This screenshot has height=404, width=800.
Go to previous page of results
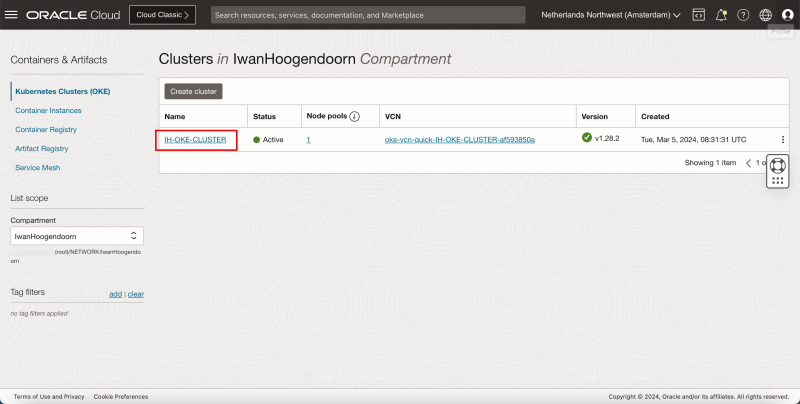(x=747, y=162)
